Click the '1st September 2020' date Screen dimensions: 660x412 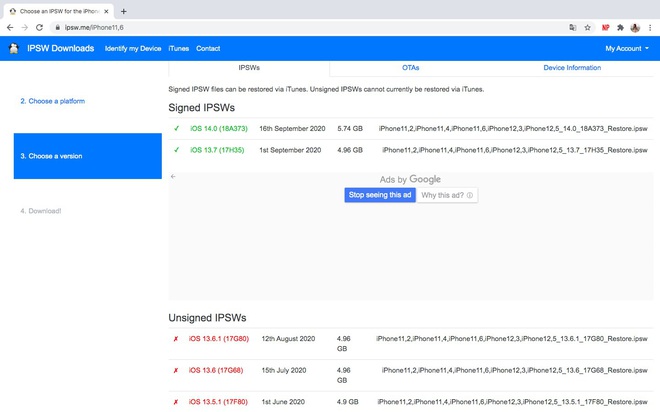[x=290, y=150]
